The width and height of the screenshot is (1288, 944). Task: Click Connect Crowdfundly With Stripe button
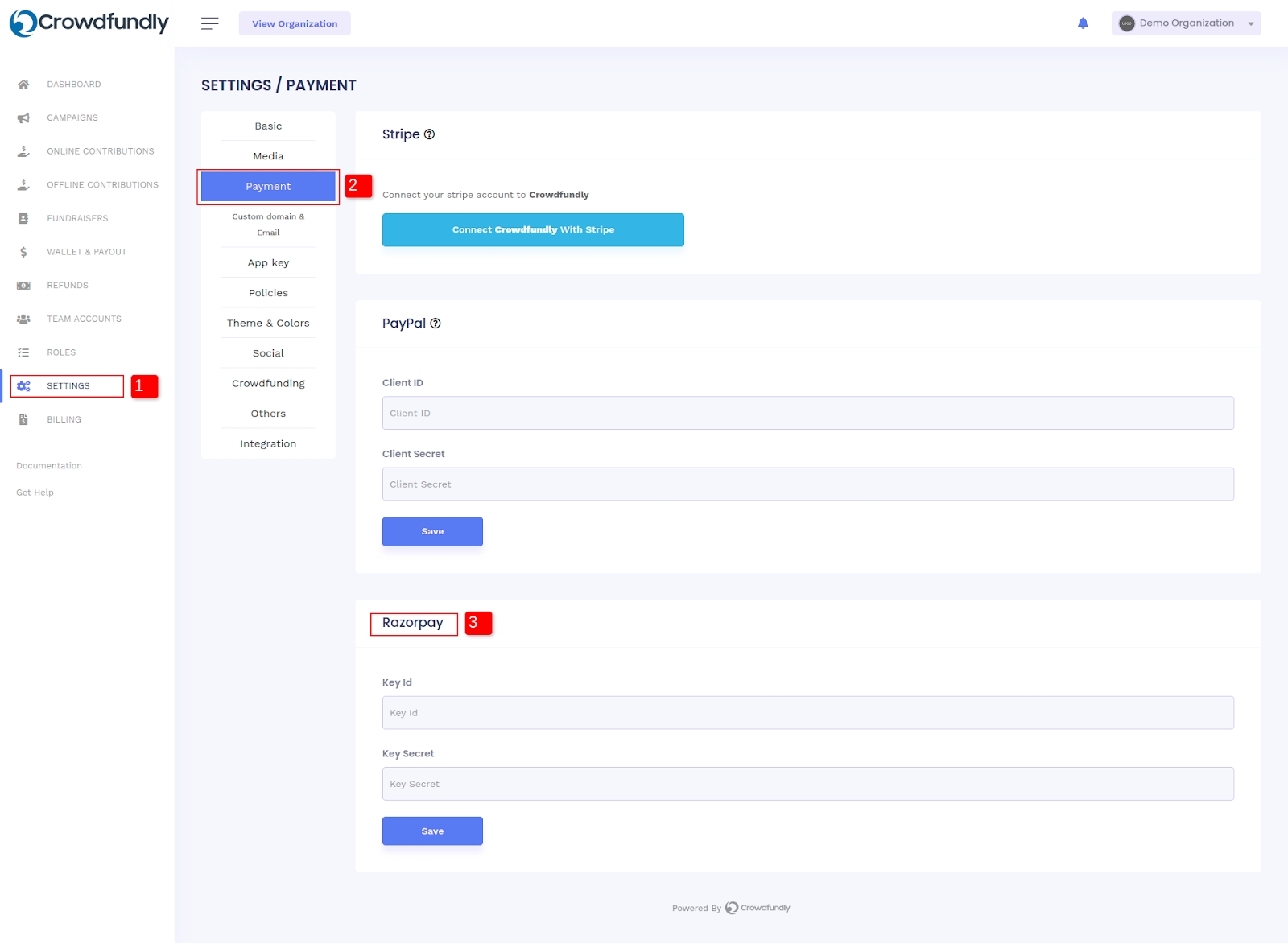pos(533,230)
